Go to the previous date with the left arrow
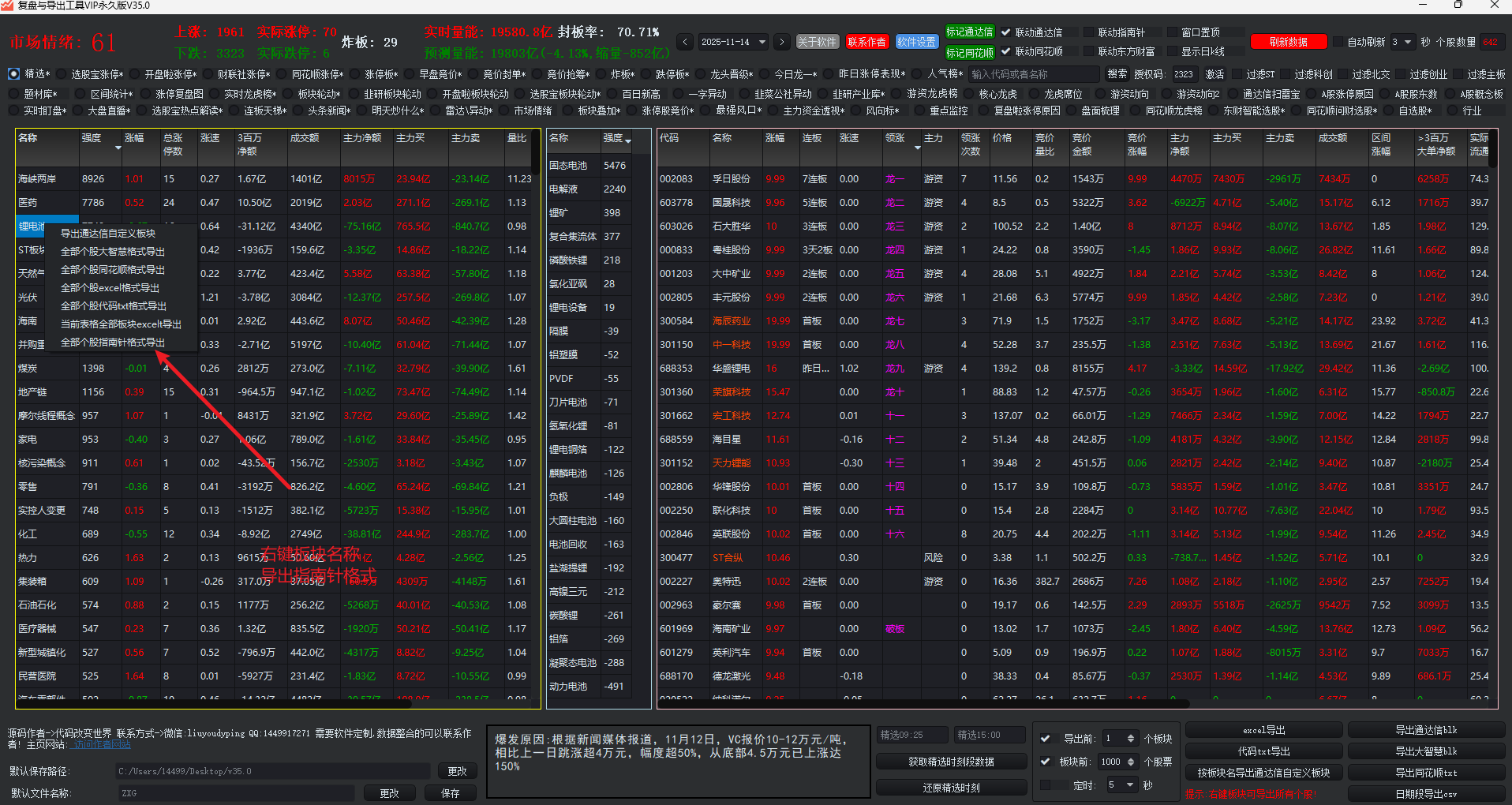This screenshot has width=1512, height=805. click(x=685, y=42)
